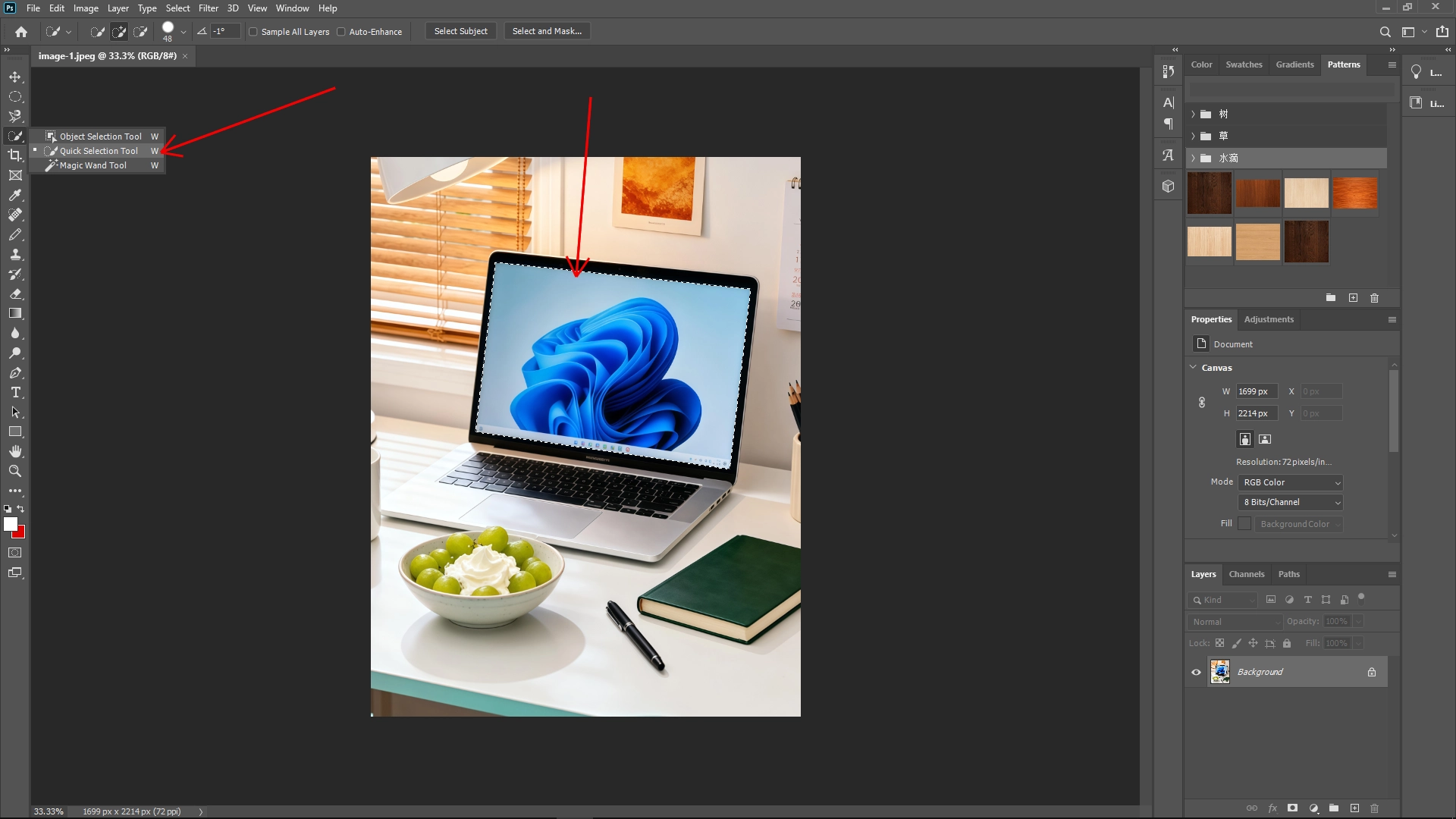This screenshot has width=1456, height=819.
Task: Hide the Background layer visibility
Action: 1196,672
